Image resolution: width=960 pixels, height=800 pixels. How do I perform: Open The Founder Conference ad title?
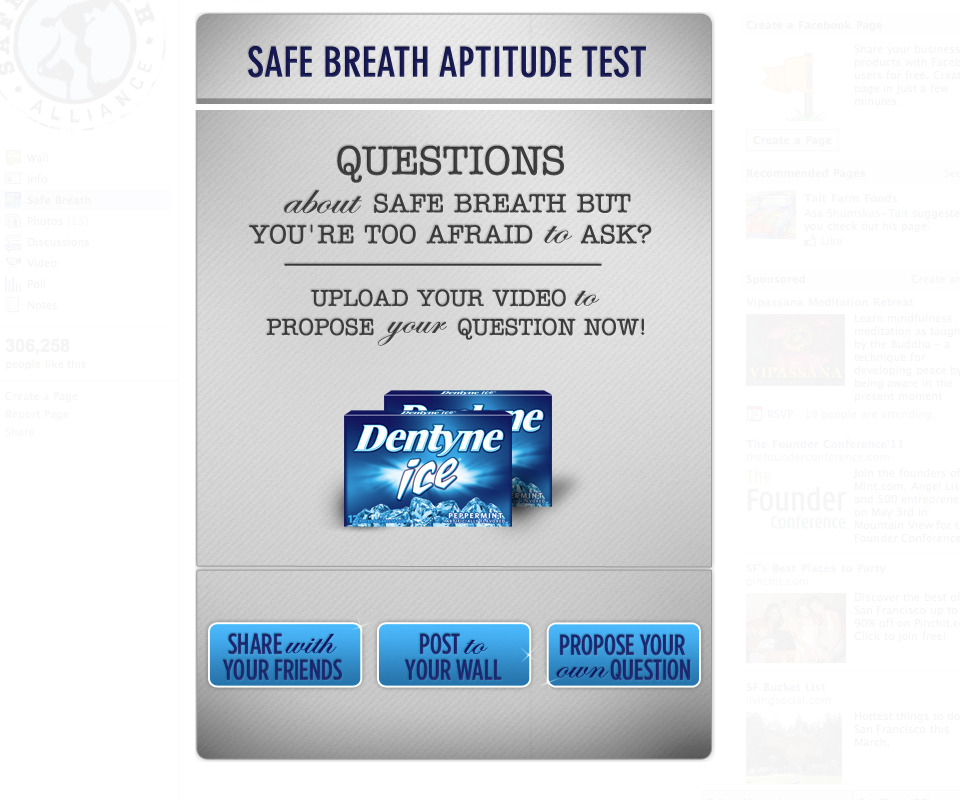(825, 444)
